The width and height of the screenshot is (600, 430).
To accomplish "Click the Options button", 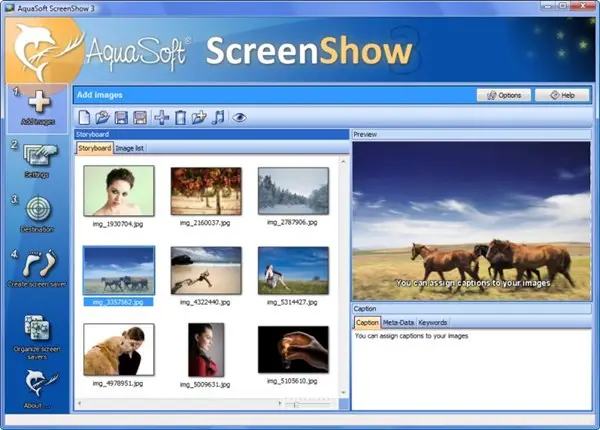I will pyautogui.click(x=504, y=95).
